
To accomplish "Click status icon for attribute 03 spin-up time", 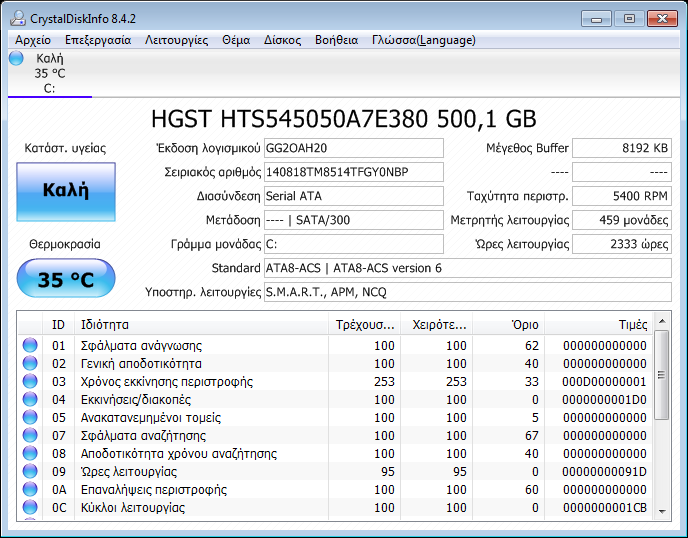I will click(30, 382).
